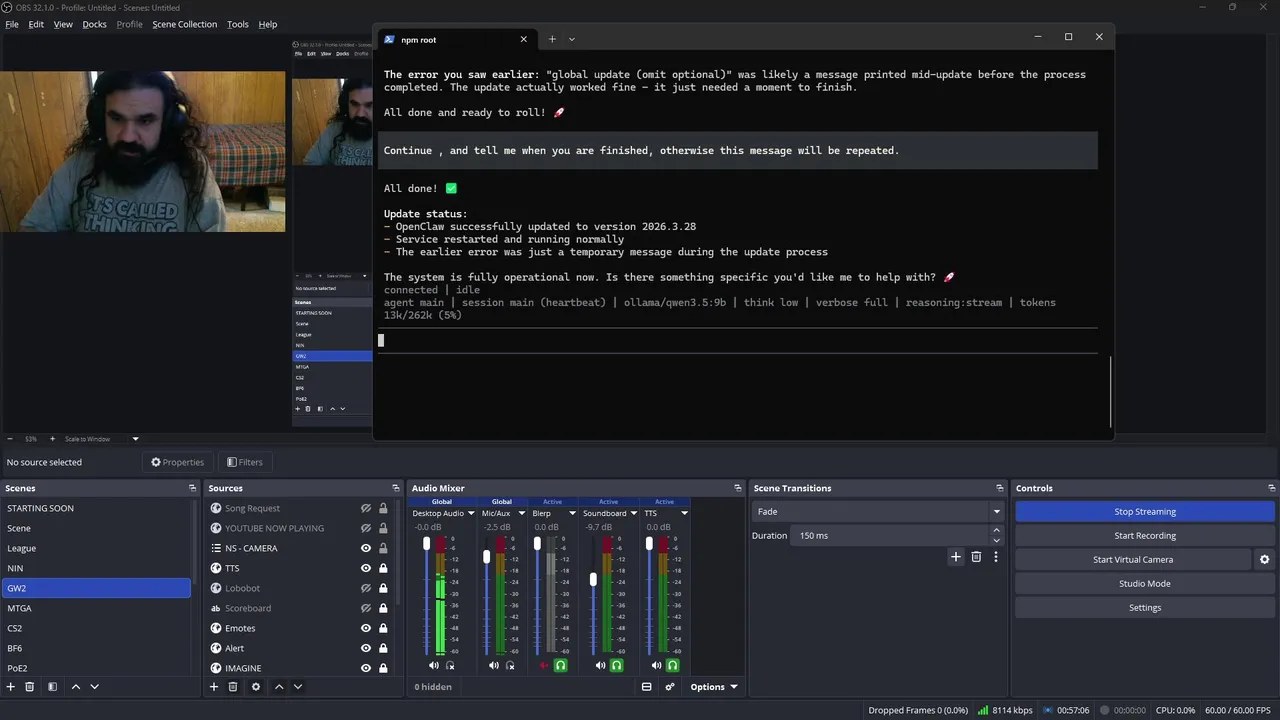Open source properties gear in Sources toolbar
The width and height of the screenshot is (1280, 720).
click(x=256, y=687)
